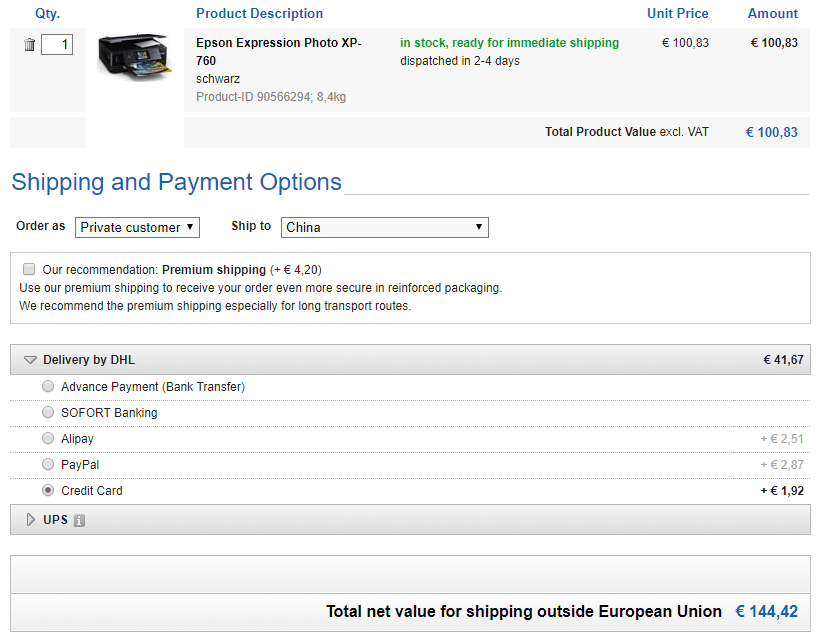Open Epson printer product thumbnail
Viewport: 820px width, 639px height.
click(x=134, y=57)
